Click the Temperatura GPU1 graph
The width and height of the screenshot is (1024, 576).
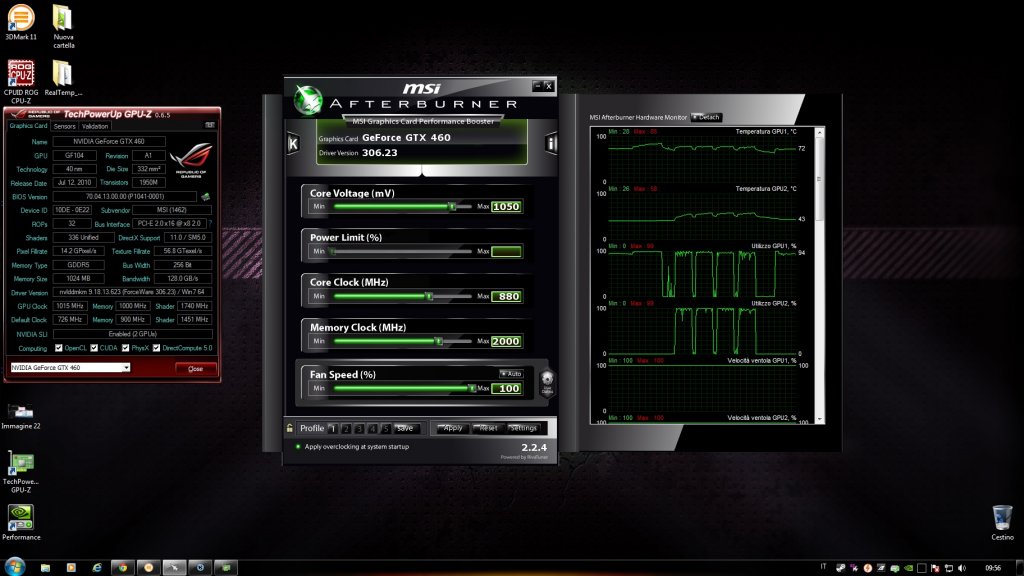pyautogui.click(x=702, y=157)
